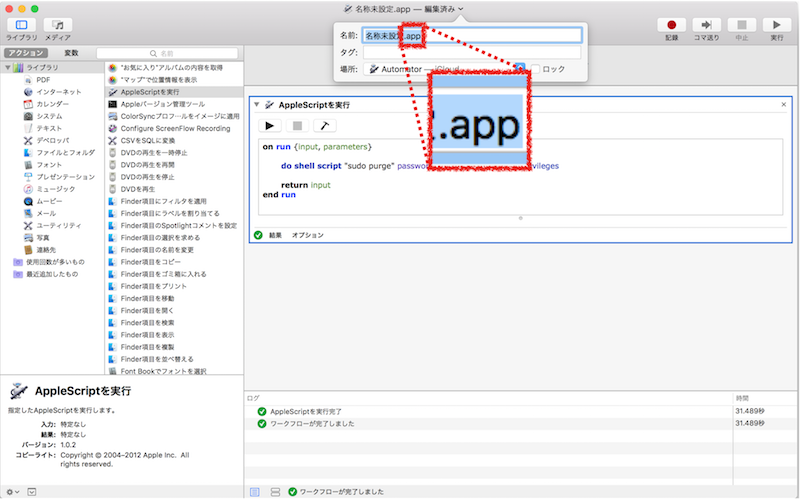Screen dimensions: 800x500
Task: Select AppleScriptを実行 action in list
Action: pos(174,92)
